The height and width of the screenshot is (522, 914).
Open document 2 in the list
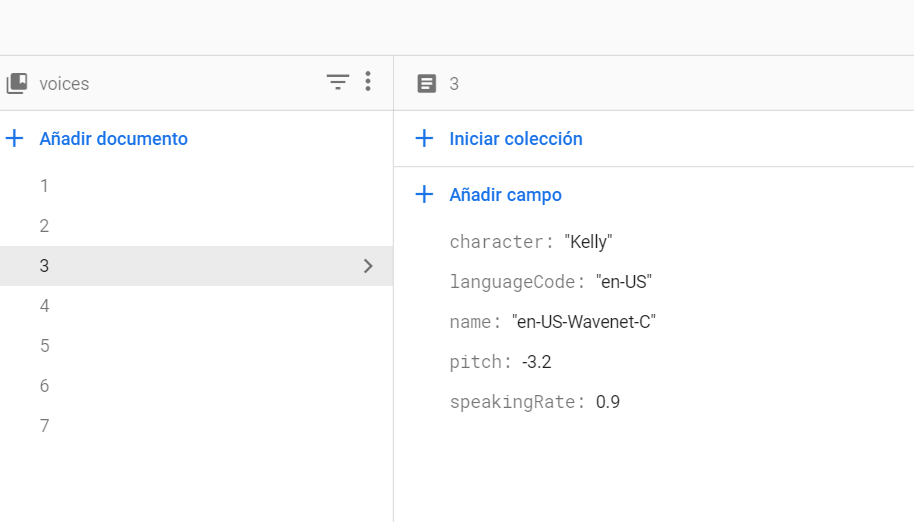44,226
